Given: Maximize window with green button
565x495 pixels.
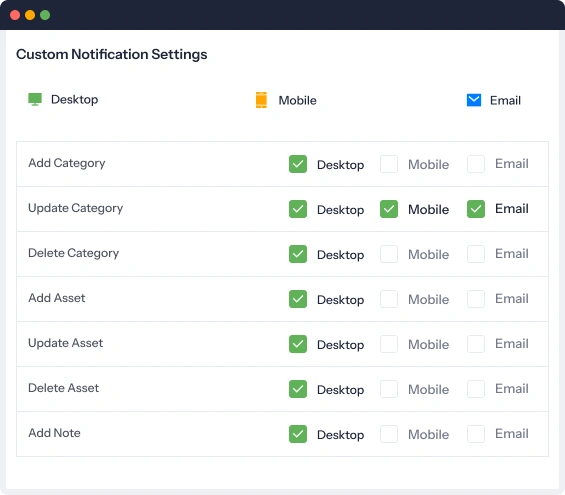Looking at the screenshot, I should point(45,15).
